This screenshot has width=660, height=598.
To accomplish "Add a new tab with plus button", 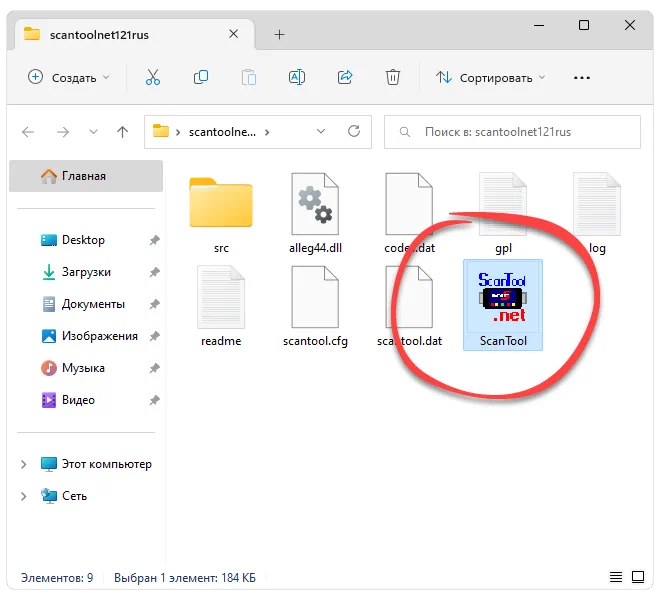I will tap(279, 35).
